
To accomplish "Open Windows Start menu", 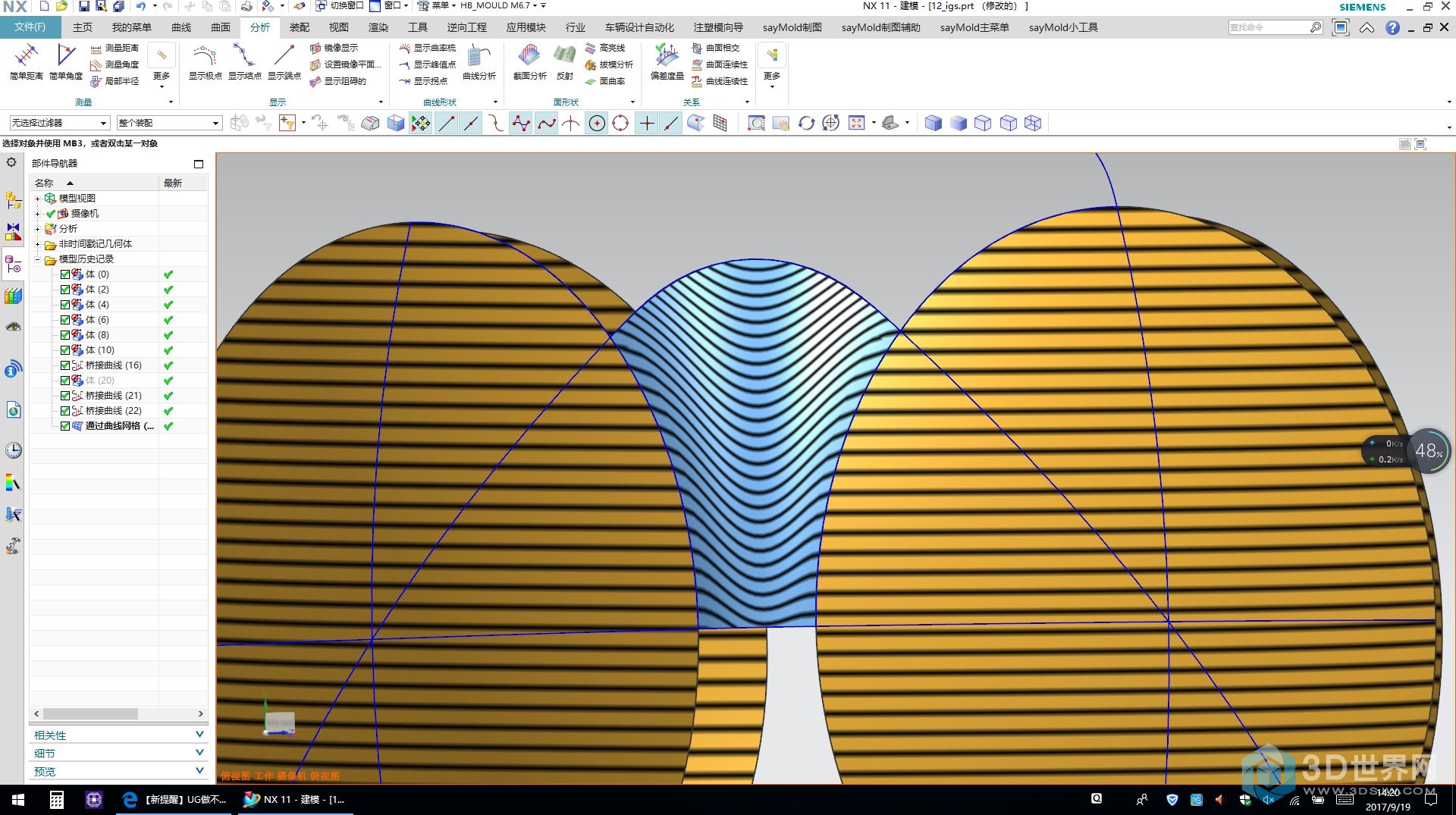I will coord(18,800).
